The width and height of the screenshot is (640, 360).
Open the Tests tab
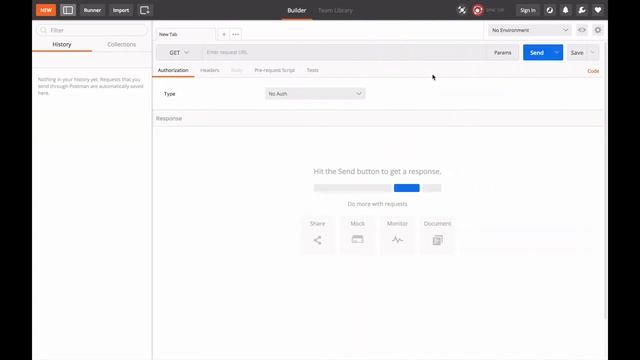(313, 70)
